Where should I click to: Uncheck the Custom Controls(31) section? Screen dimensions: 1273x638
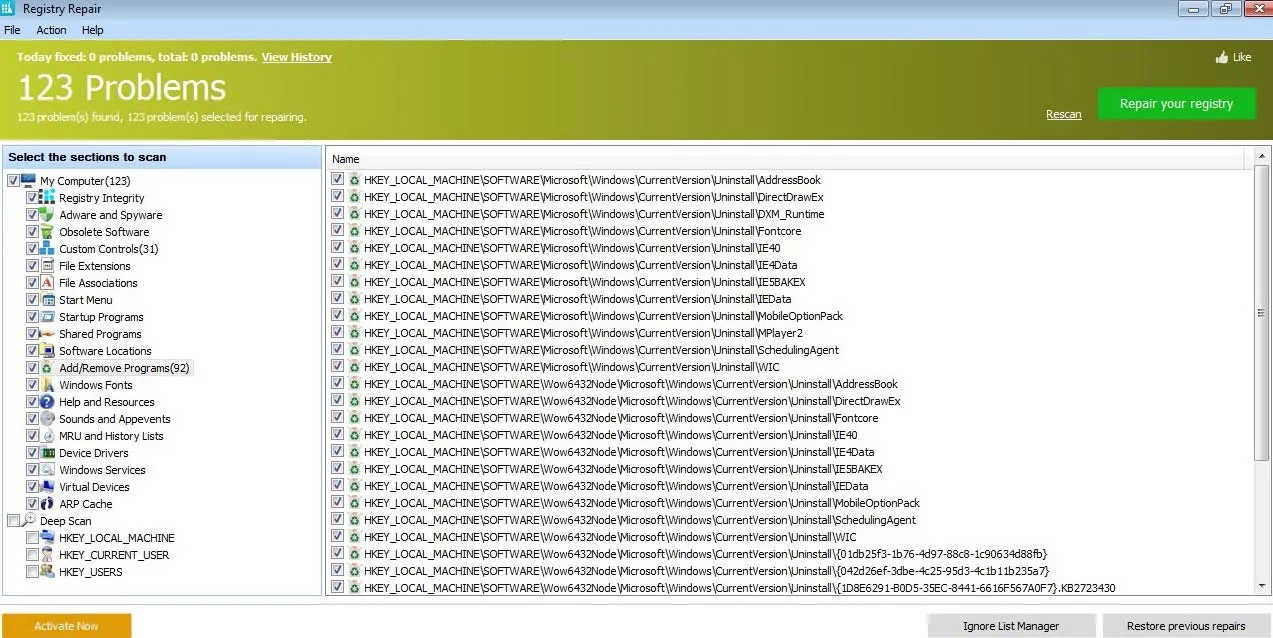pos(31,248)
